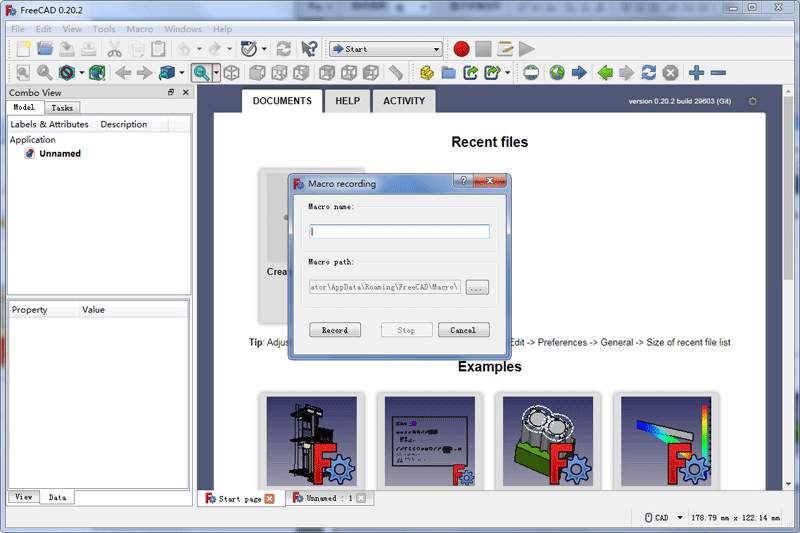Switch to the Tasks tab

62,107
